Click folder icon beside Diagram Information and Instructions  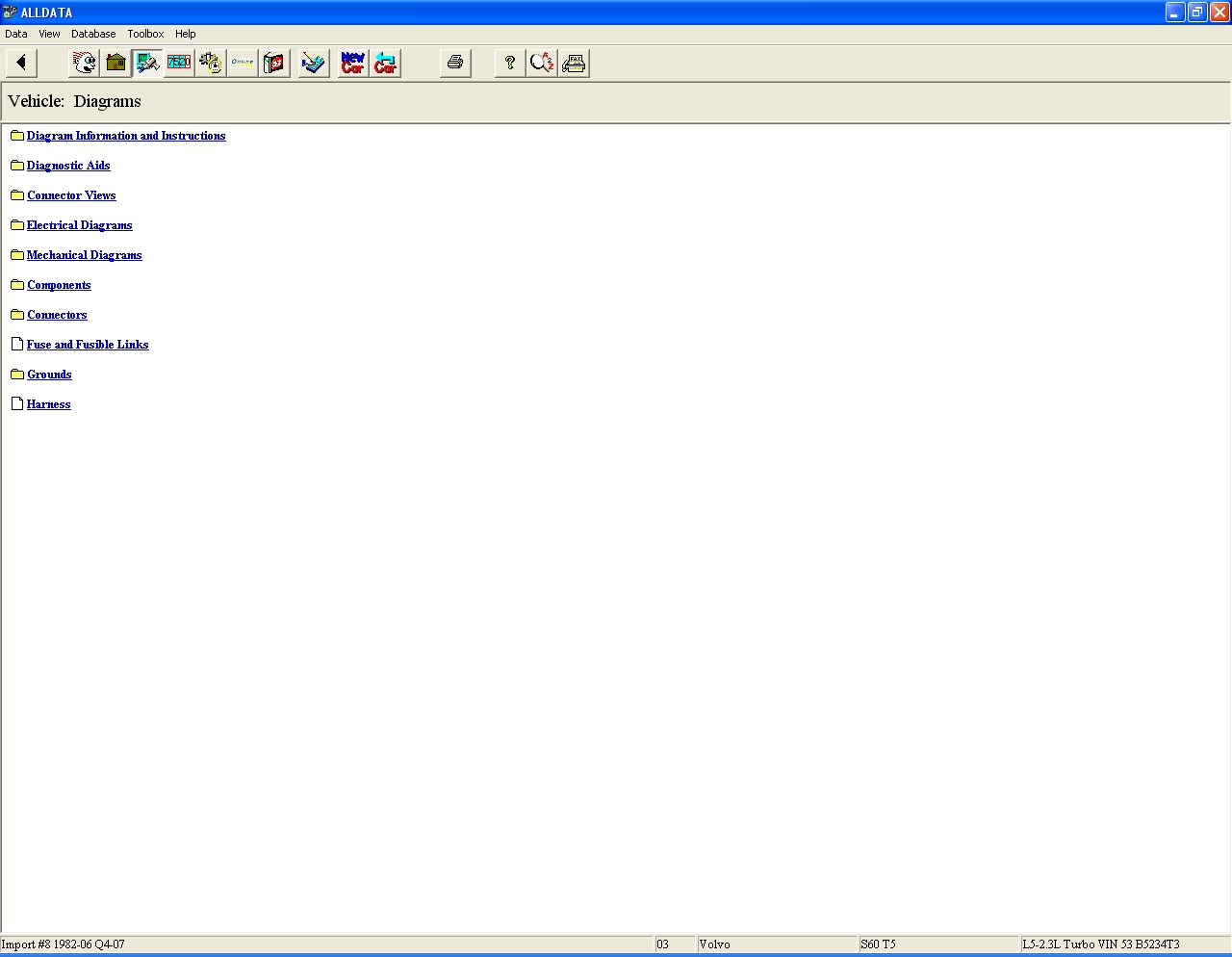[17, 136]
